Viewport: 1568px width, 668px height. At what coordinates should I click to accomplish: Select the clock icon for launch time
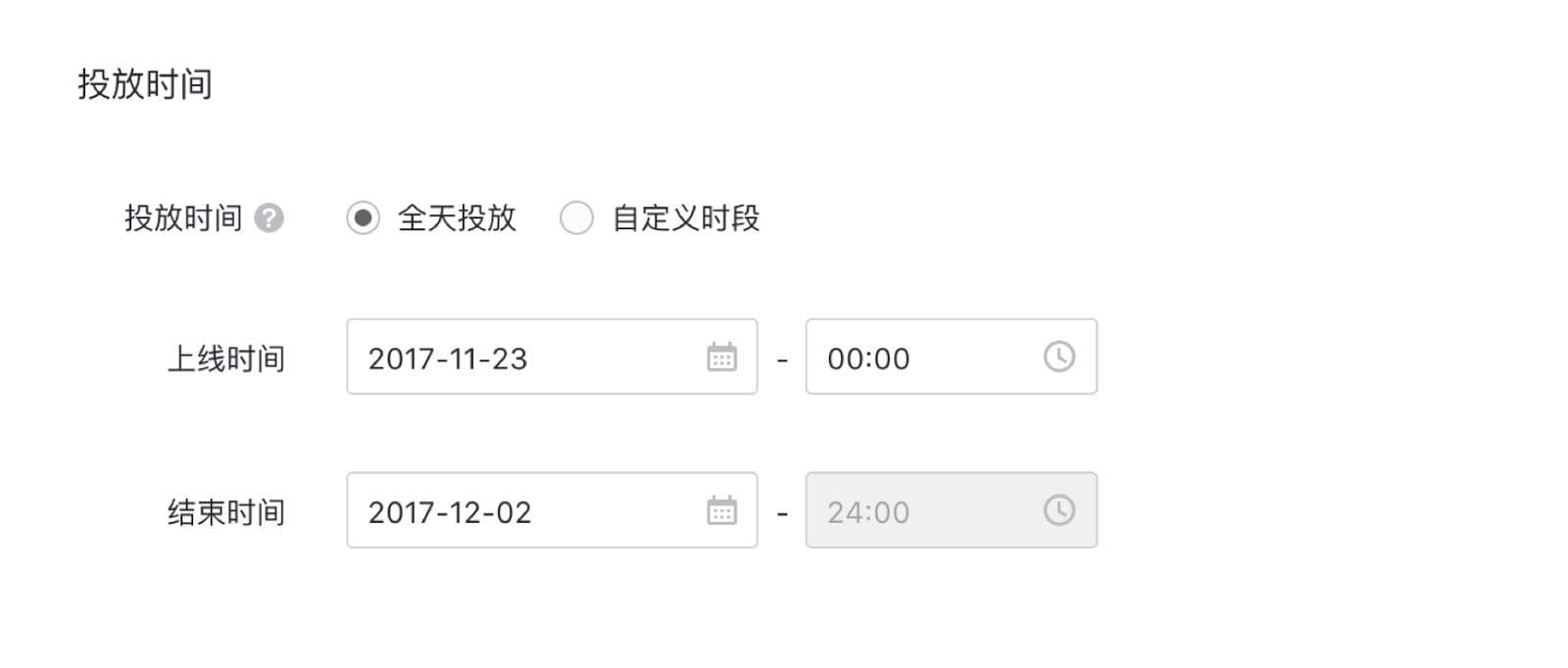1058,358
